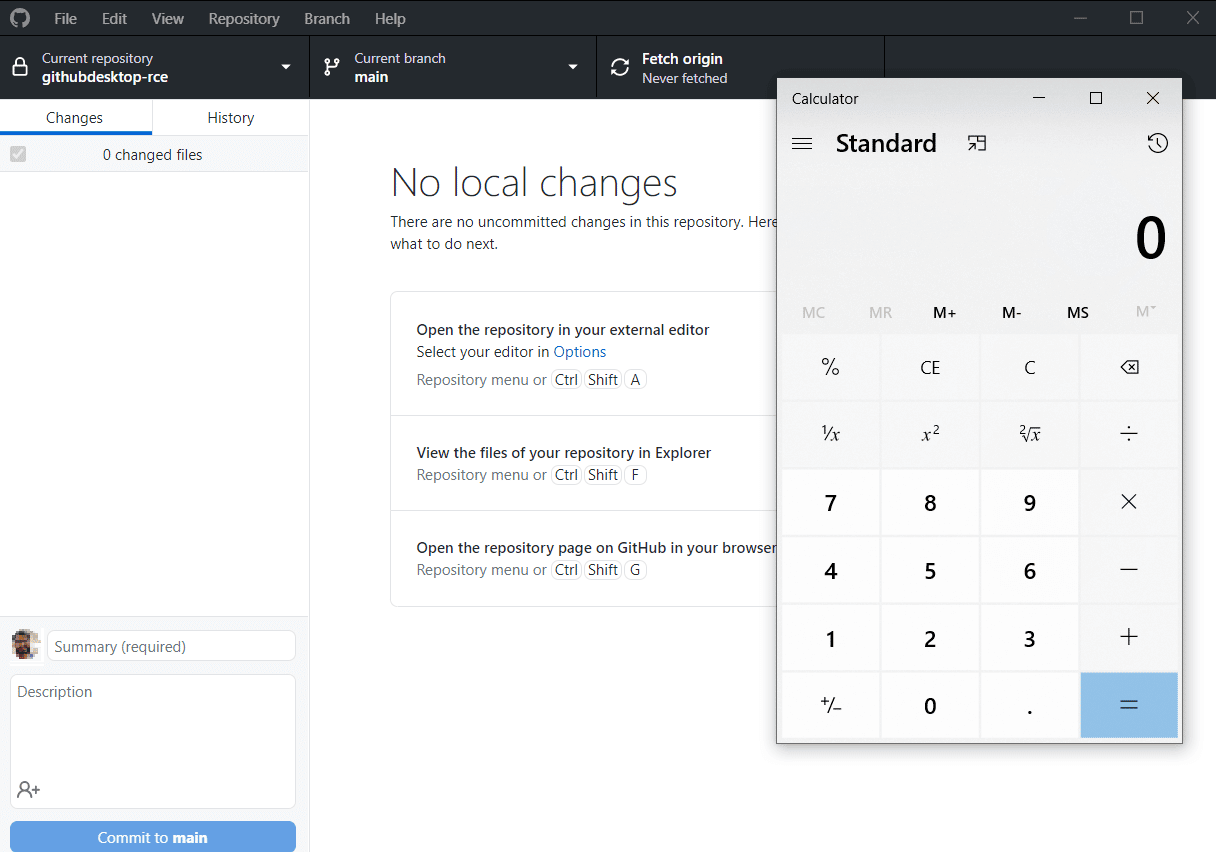Screen dimensions: 1216x852
Task: Toggle the changed files select-all checkbox
Action: coord(18,154)
